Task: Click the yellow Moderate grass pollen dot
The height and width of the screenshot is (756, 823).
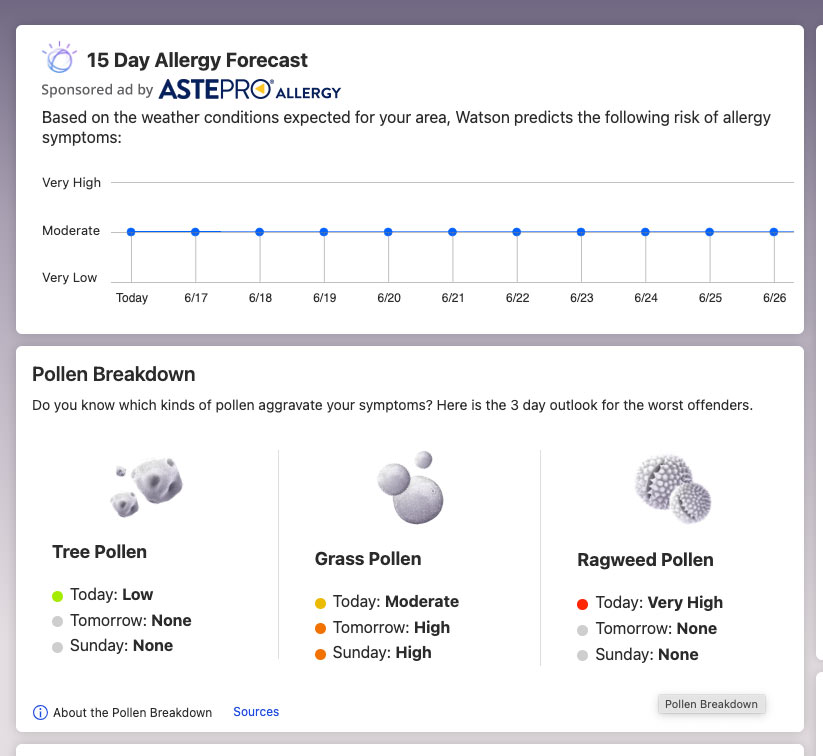Action: pyautogui.click(x=320, y=603)
